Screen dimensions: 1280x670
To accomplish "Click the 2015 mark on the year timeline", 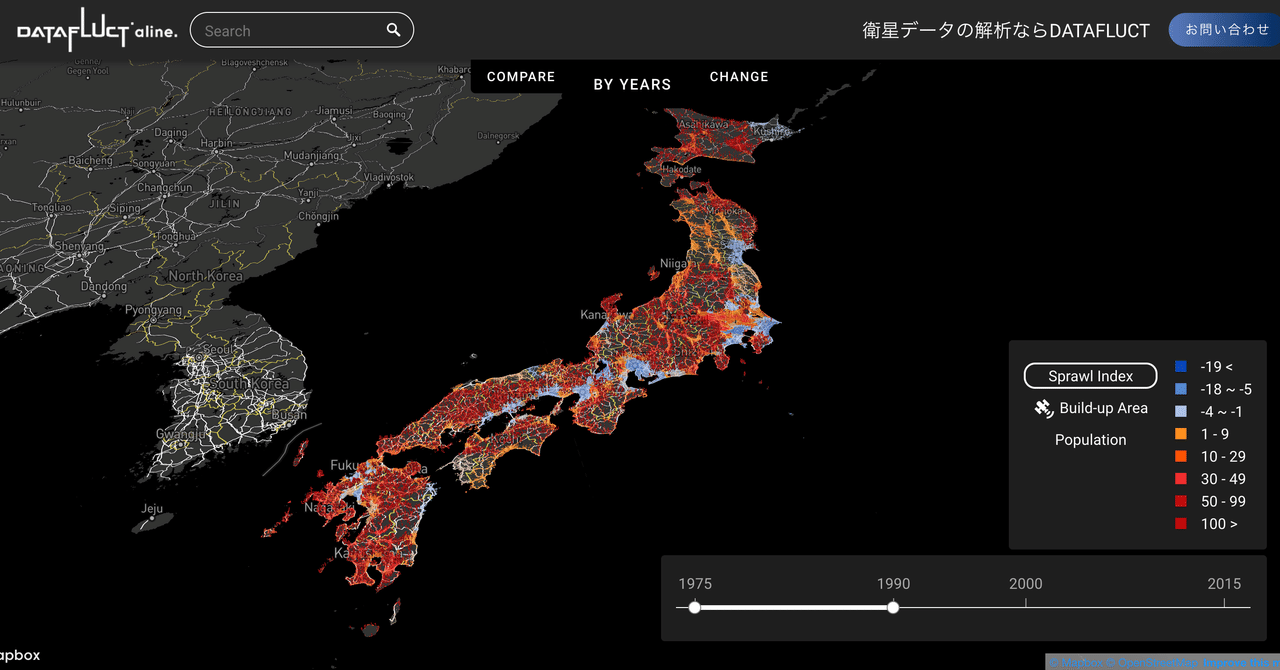I will coord(1224,583).
